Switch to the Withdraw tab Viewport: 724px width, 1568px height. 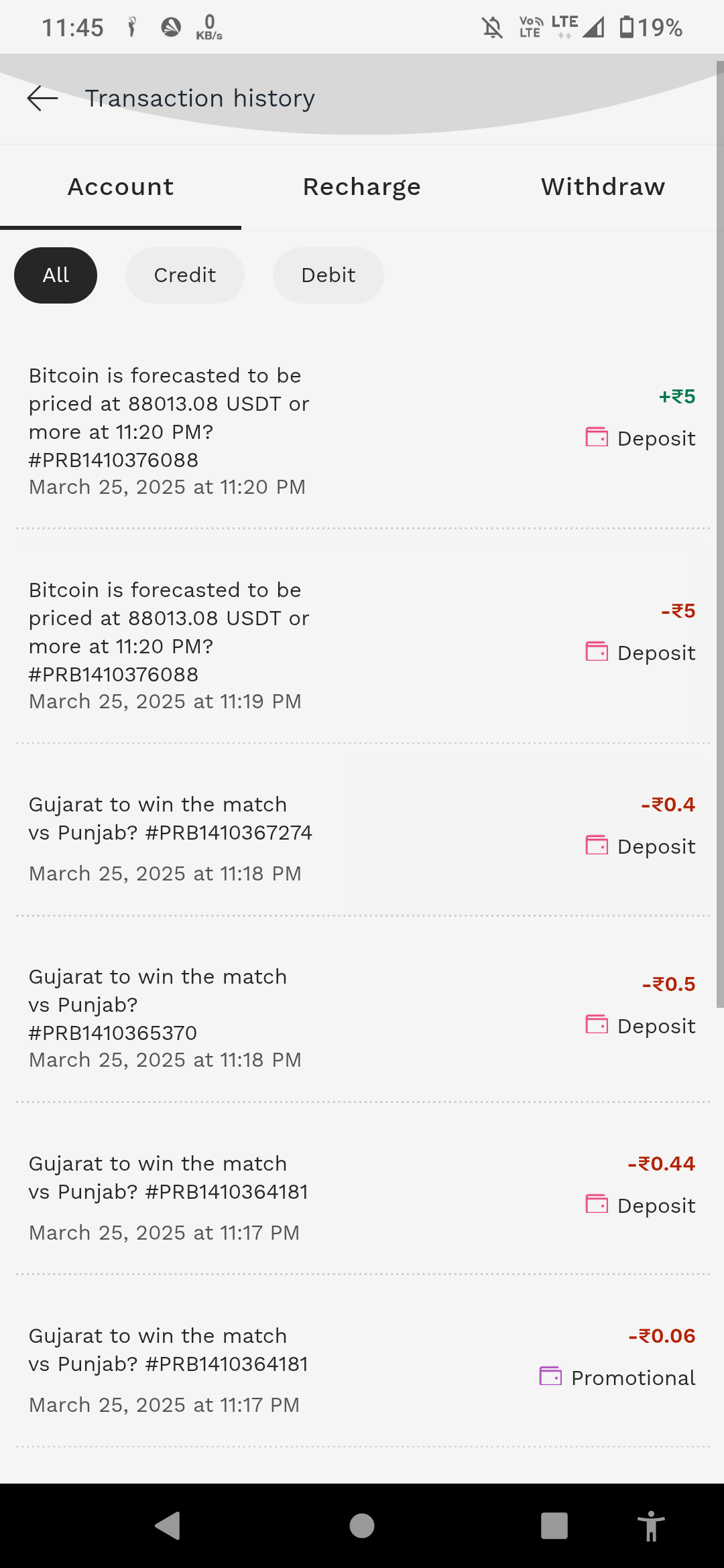coord(603,187)
